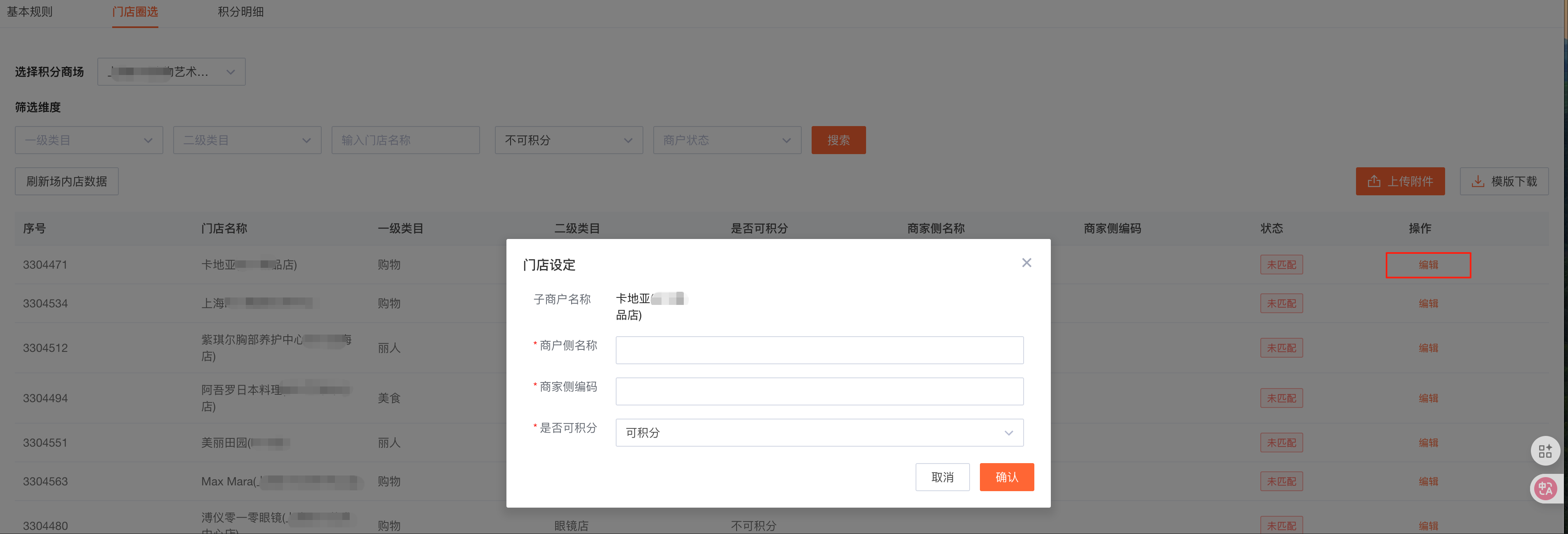Click the floating translate icon
Screen dimensions: 1568x534
(x=1545, y=488)
